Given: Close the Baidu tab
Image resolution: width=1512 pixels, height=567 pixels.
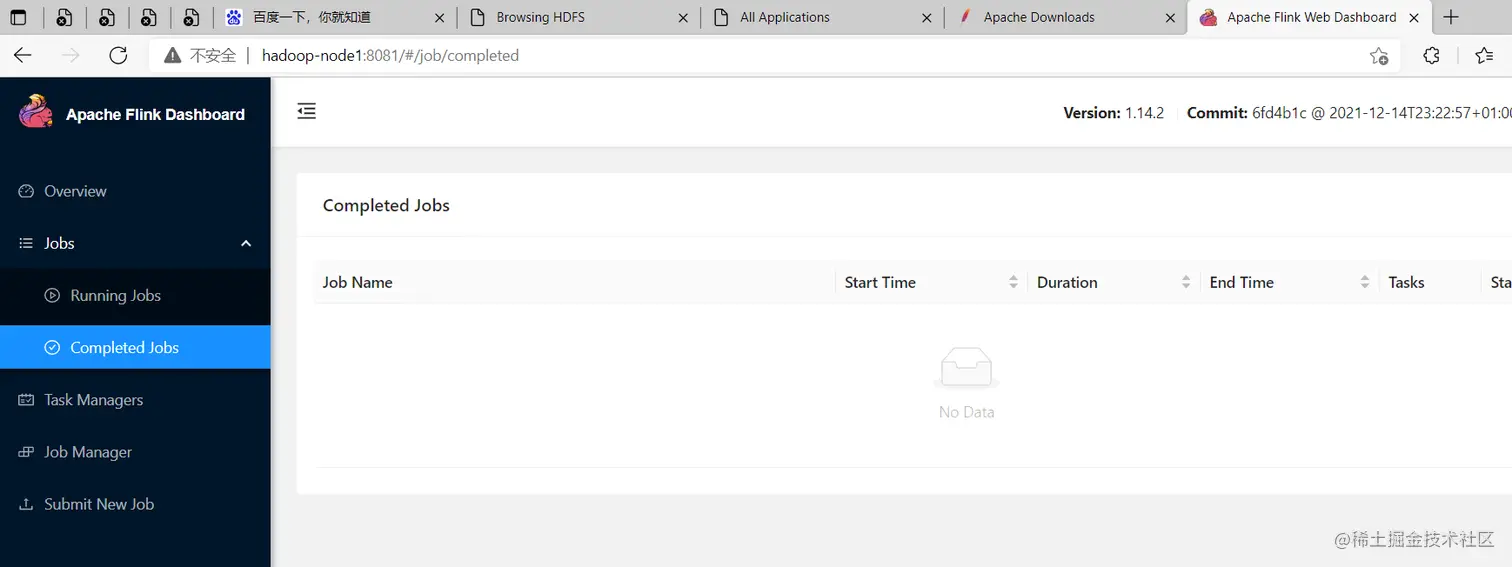Looking at the screenshot, I should pyautogui.click(x=439, y=17).
